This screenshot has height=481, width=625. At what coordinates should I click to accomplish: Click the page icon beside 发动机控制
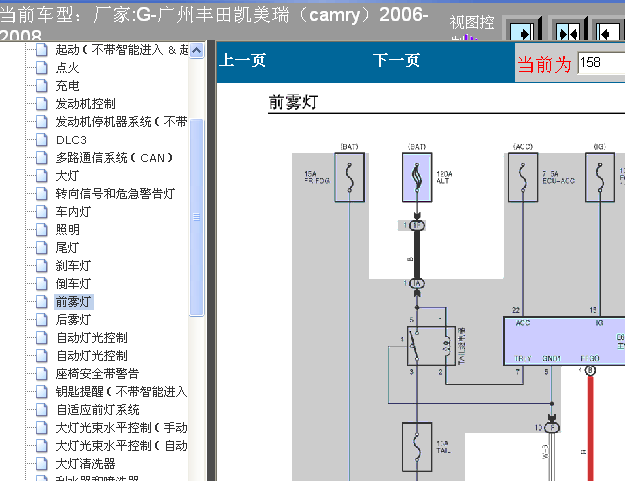click(41, 104)
